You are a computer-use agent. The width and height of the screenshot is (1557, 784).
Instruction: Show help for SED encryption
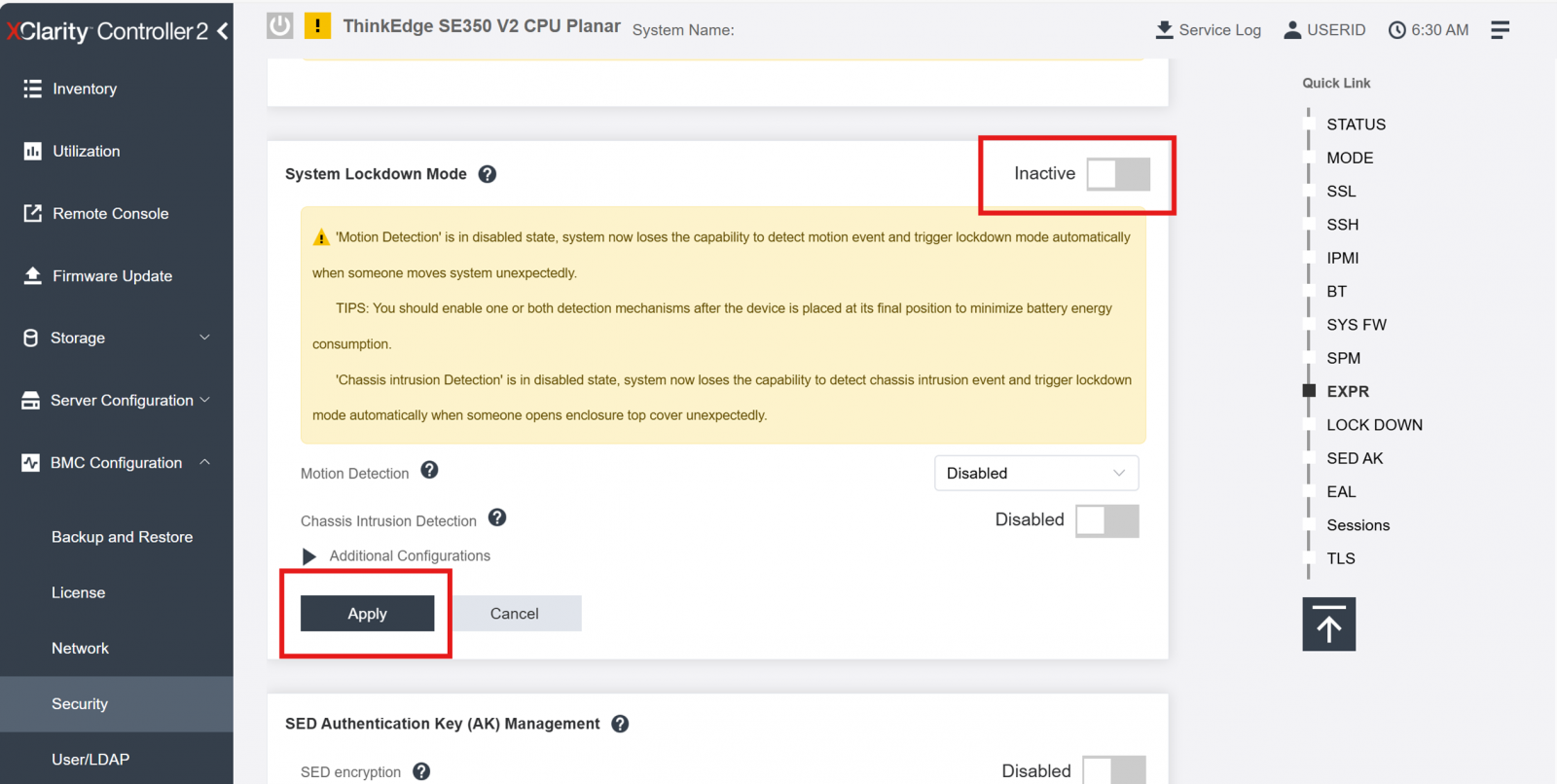pyautogui.click(x=421, y=771)
